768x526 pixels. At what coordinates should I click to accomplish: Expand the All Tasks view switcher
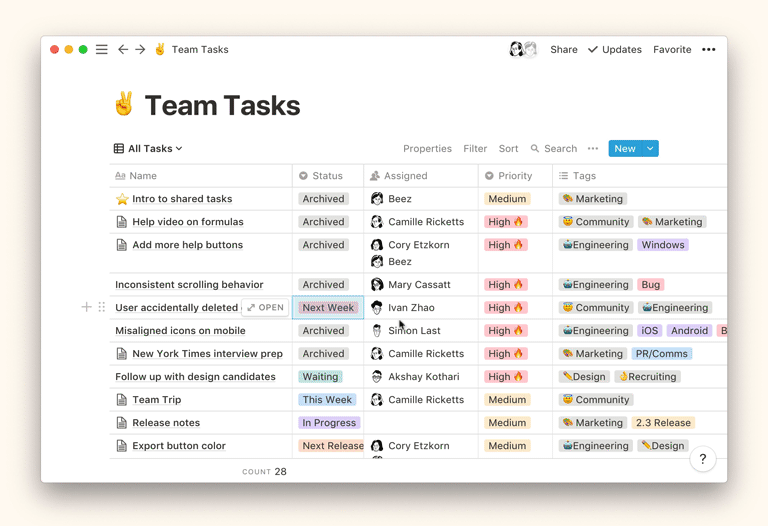coord(148,148)
